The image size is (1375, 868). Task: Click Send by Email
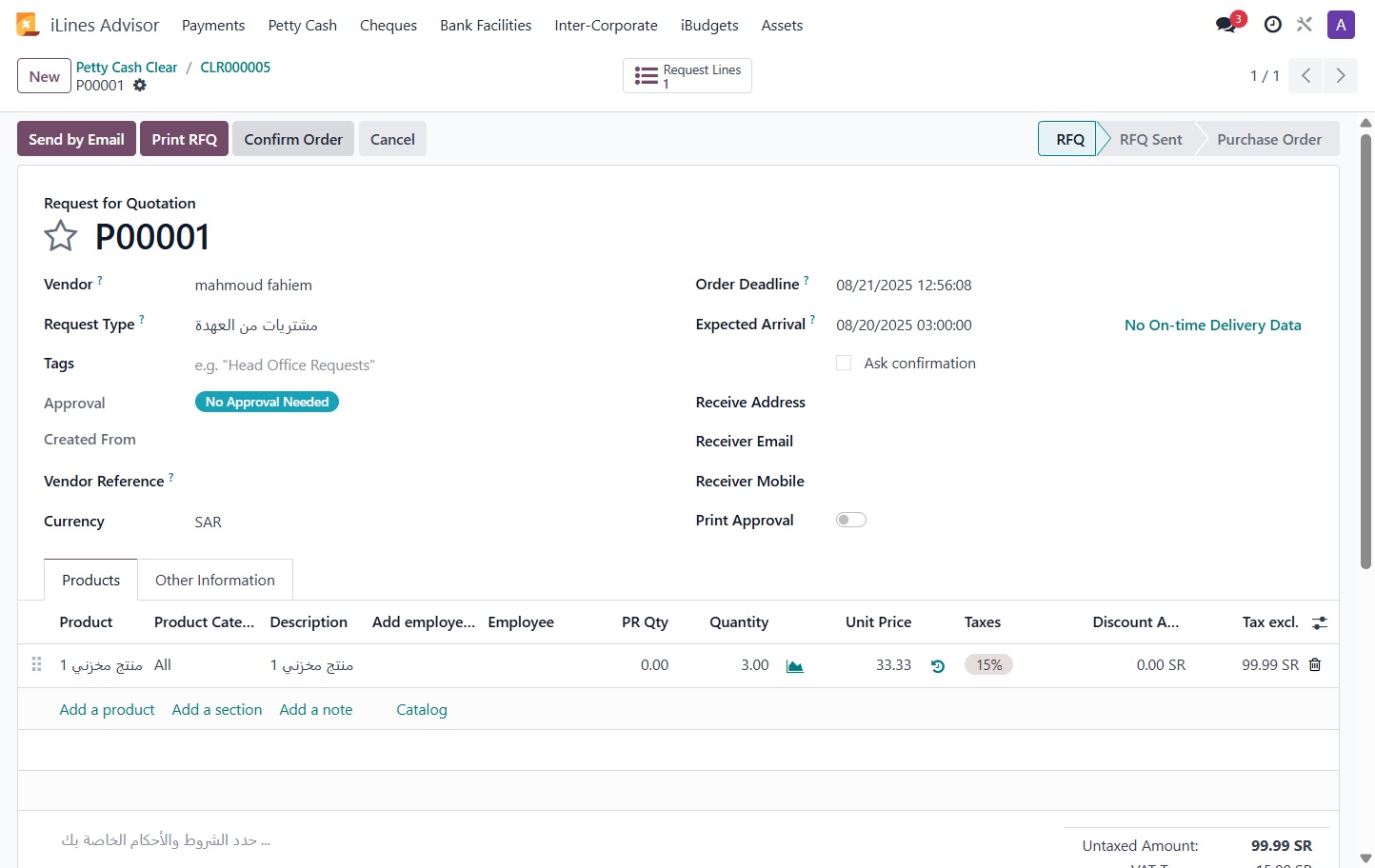(x=76, y=139)
